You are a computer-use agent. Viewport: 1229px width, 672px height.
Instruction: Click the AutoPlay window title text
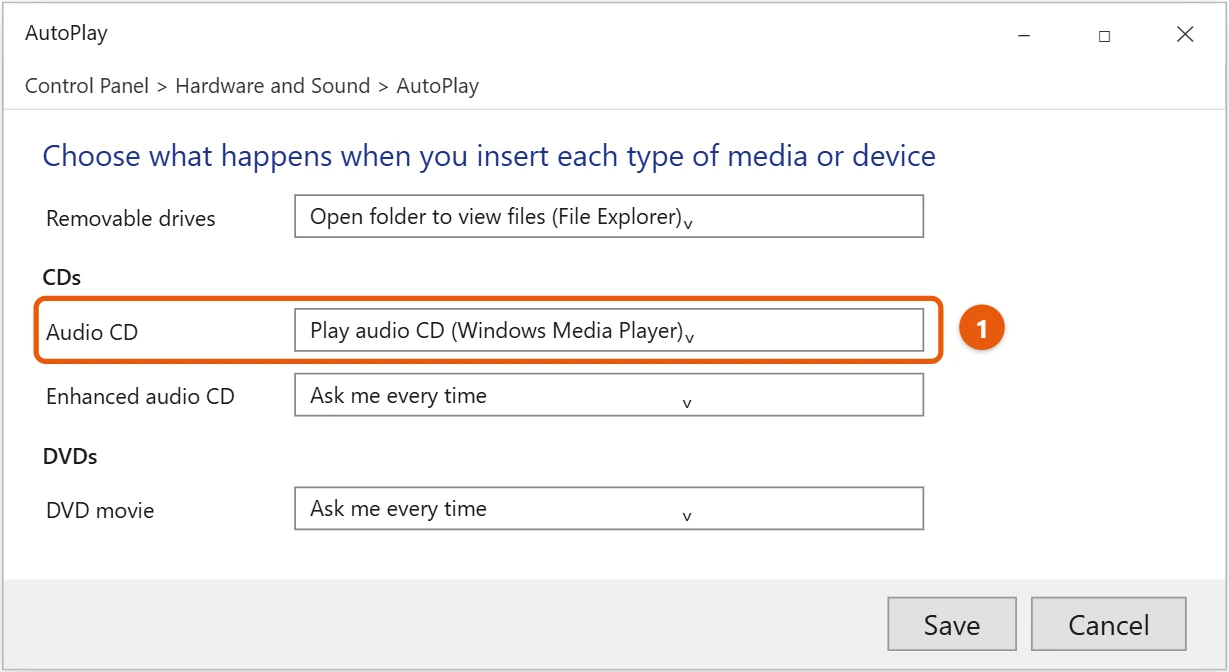(x=66, y=33)
